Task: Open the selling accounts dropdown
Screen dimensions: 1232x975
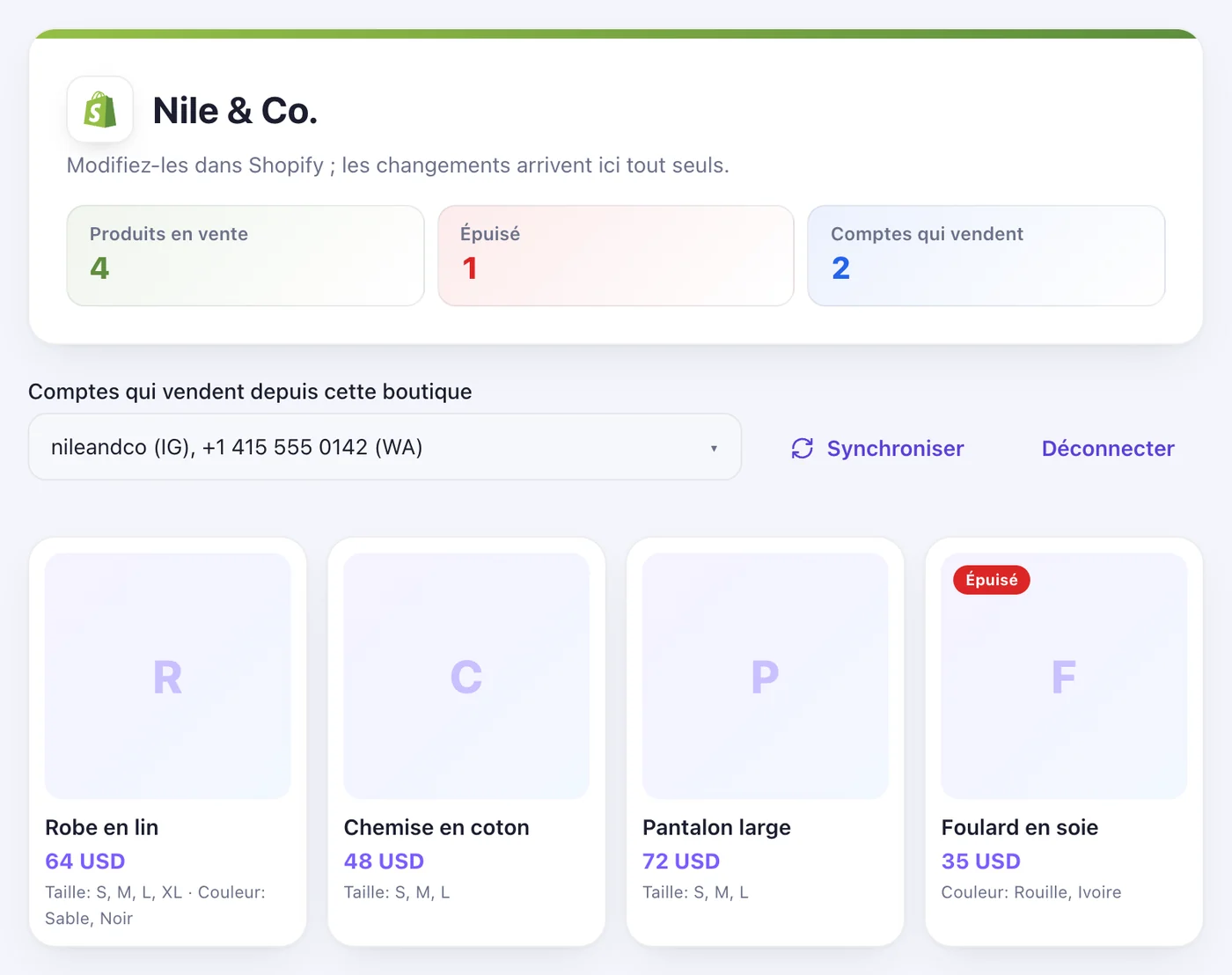Action: click(385, 447)
